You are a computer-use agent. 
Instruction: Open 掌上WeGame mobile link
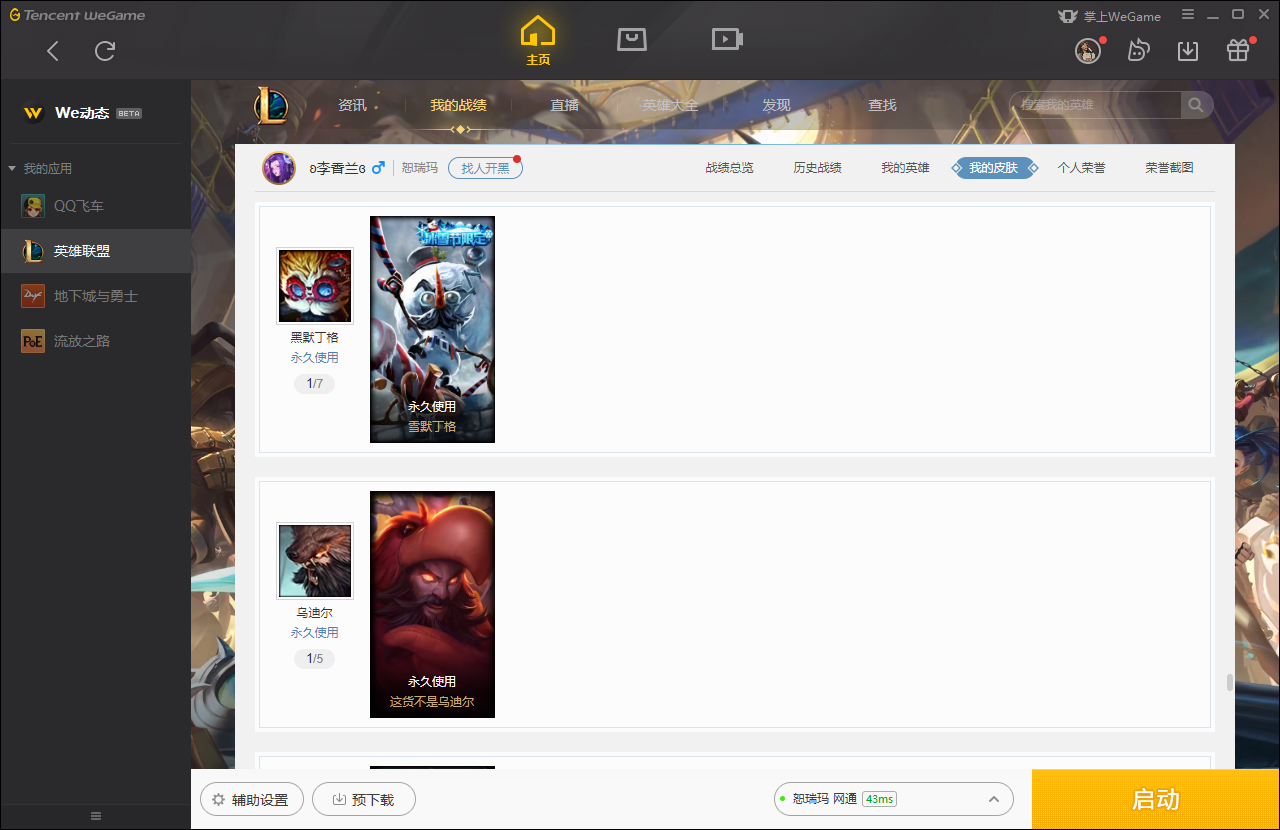pos(1109,16)
